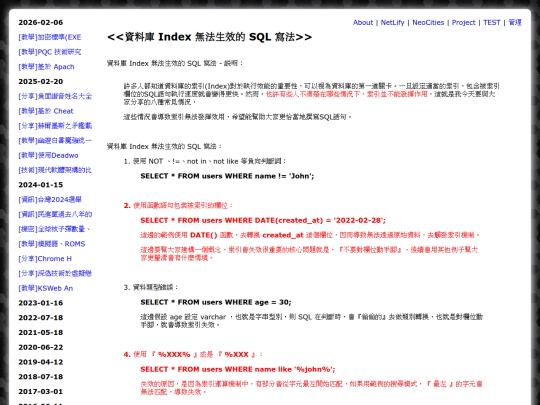Viewport: 540px width, 405px height.
Task: Open the [資訊]台灣2024 article link
Action: (50, 200)
